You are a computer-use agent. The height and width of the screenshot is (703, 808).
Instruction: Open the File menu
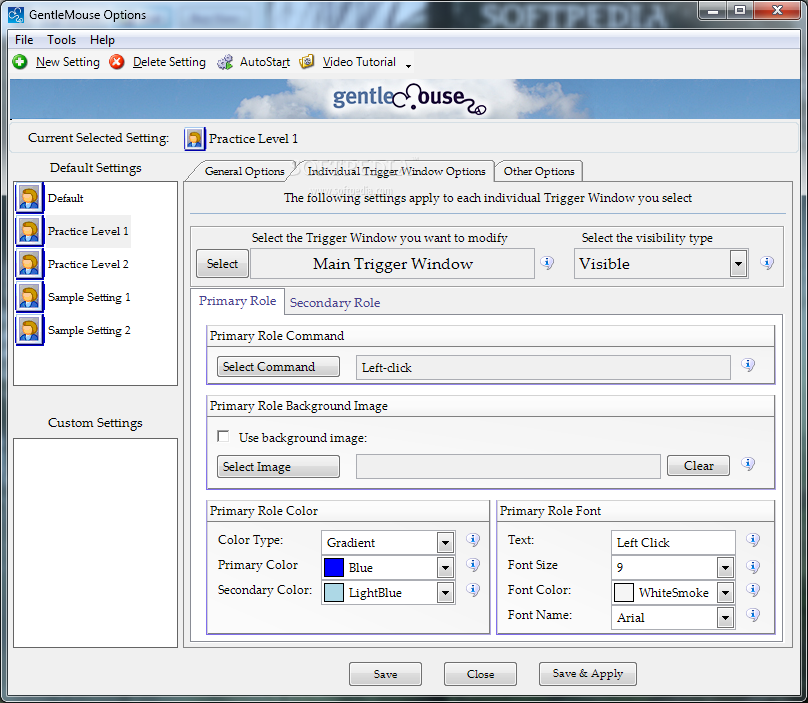(24, 40)
